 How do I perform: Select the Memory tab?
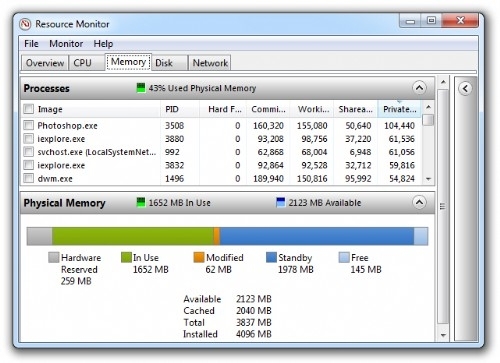128,62
